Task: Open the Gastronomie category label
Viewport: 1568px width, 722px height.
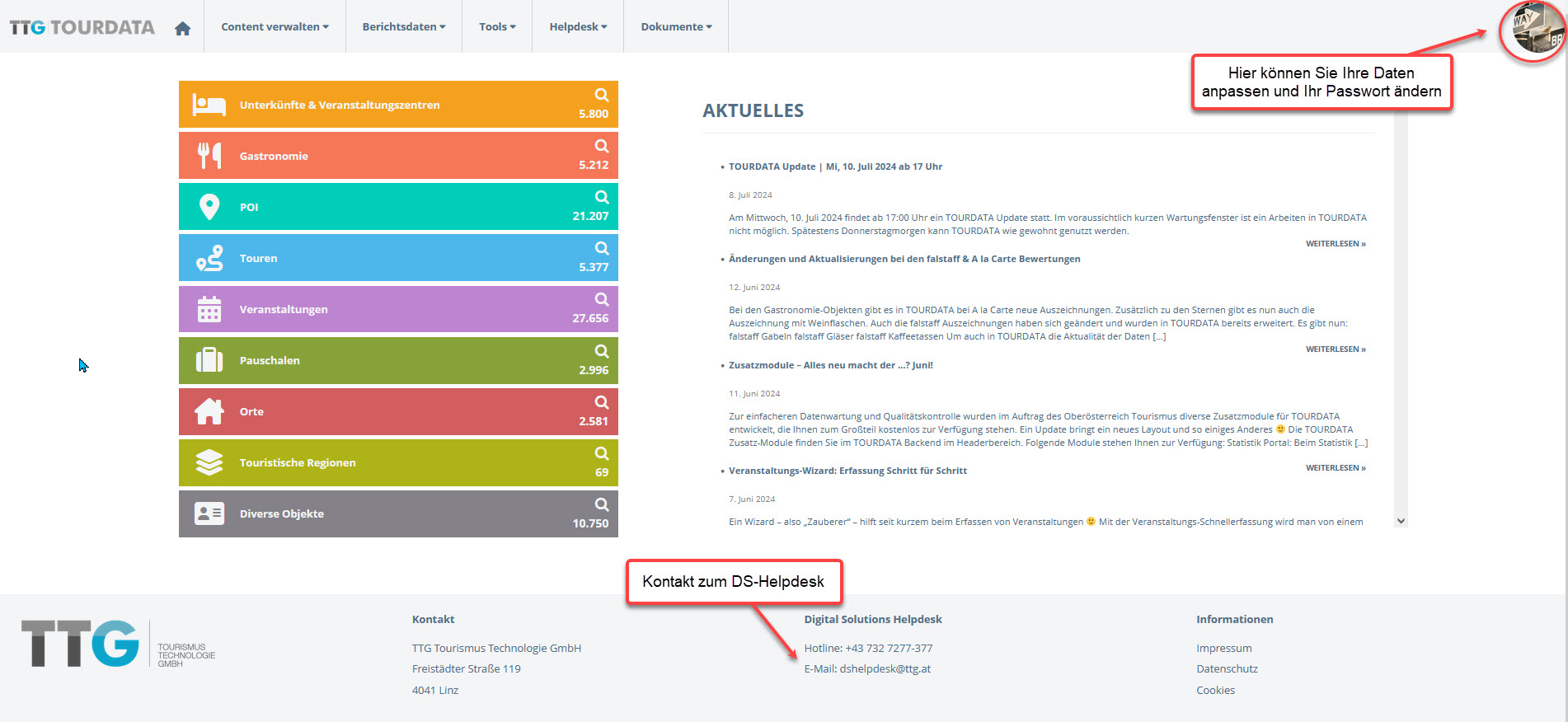Action: click(274, 156)
